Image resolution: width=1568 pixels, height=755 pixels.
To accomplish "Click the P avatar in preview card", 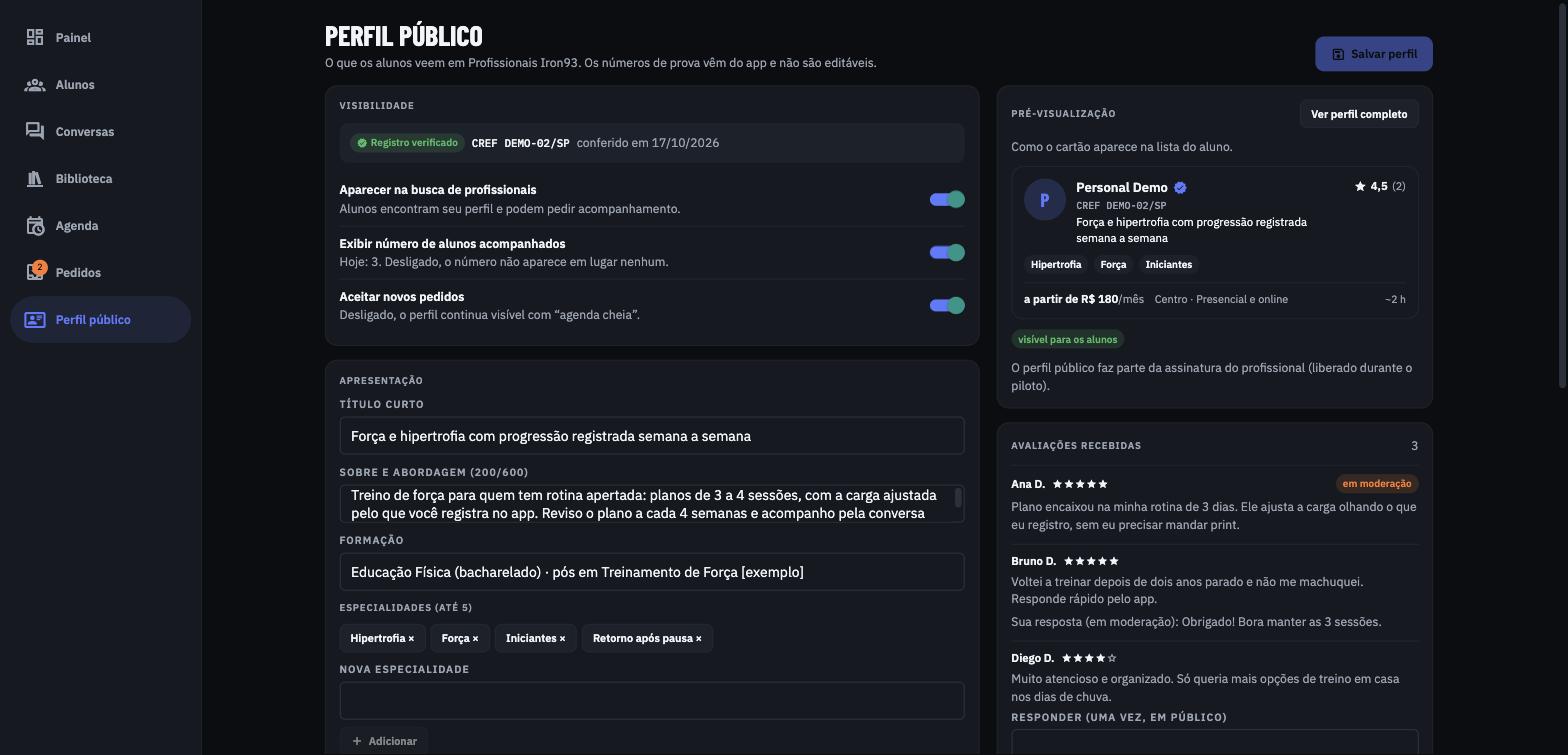I will 1044,200.
